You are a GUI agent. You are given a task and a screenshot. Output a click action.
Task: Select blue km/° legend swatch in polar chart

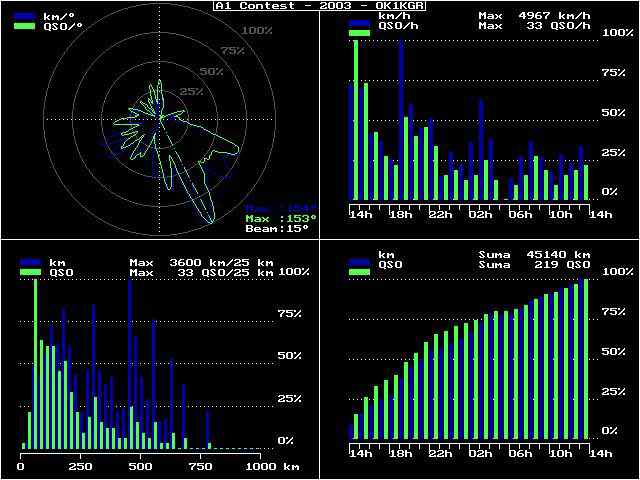pyautogui.click(x=26, y=16)
